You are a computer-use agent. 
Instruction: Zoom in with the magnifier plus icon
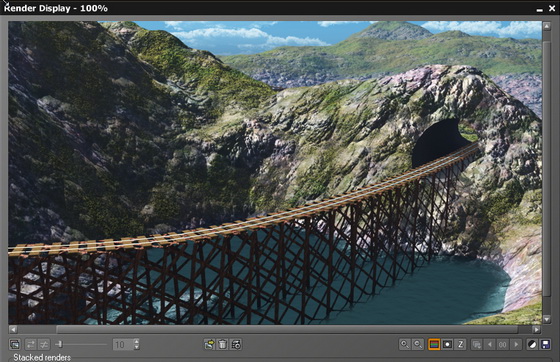coord(405,345)
